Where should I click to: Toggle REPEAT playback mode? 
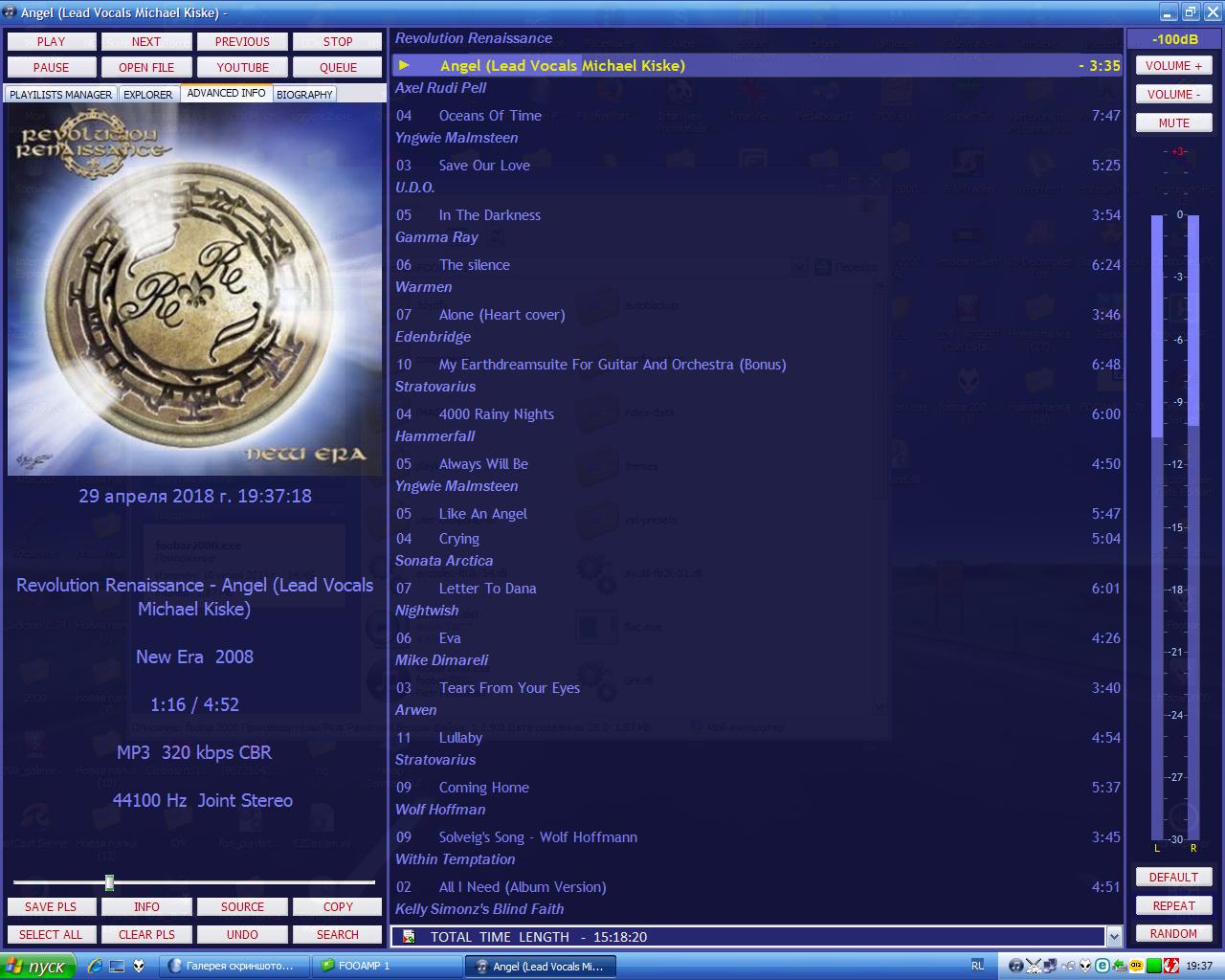(1174, 905)
